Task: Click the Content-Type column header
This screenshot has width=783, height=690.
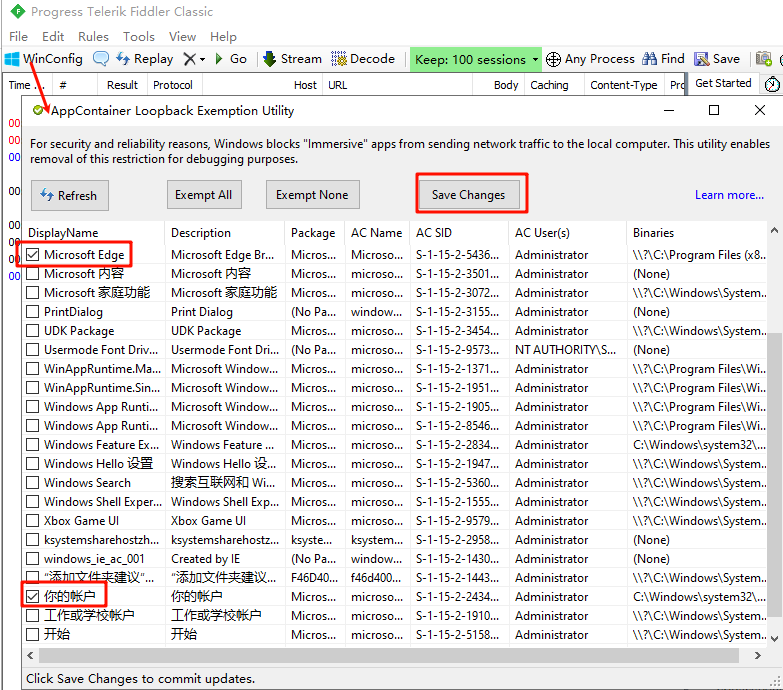Action: tap(624, 85)
